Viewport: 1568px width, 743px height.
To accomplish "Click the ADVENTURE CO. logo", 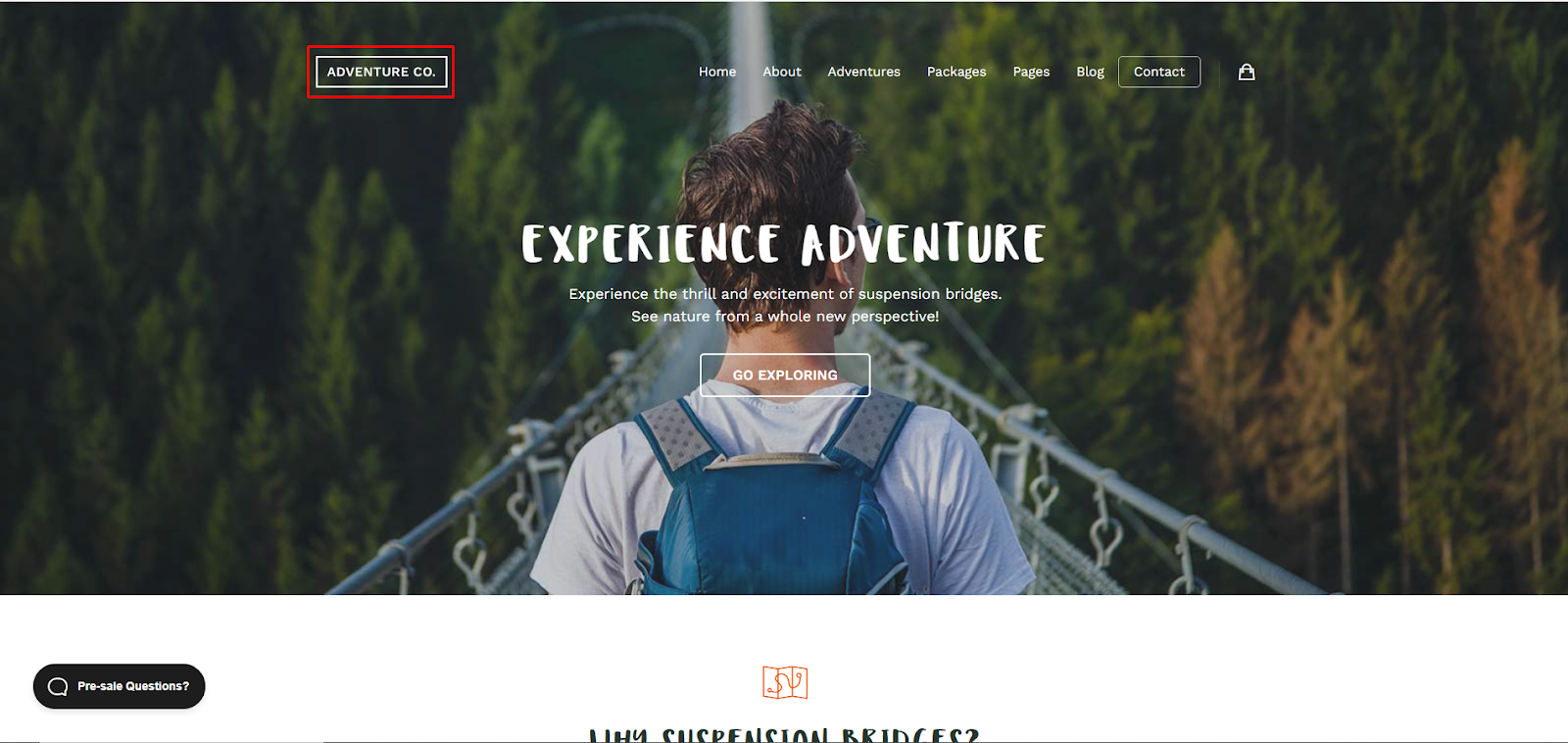I will pos(381,72).
